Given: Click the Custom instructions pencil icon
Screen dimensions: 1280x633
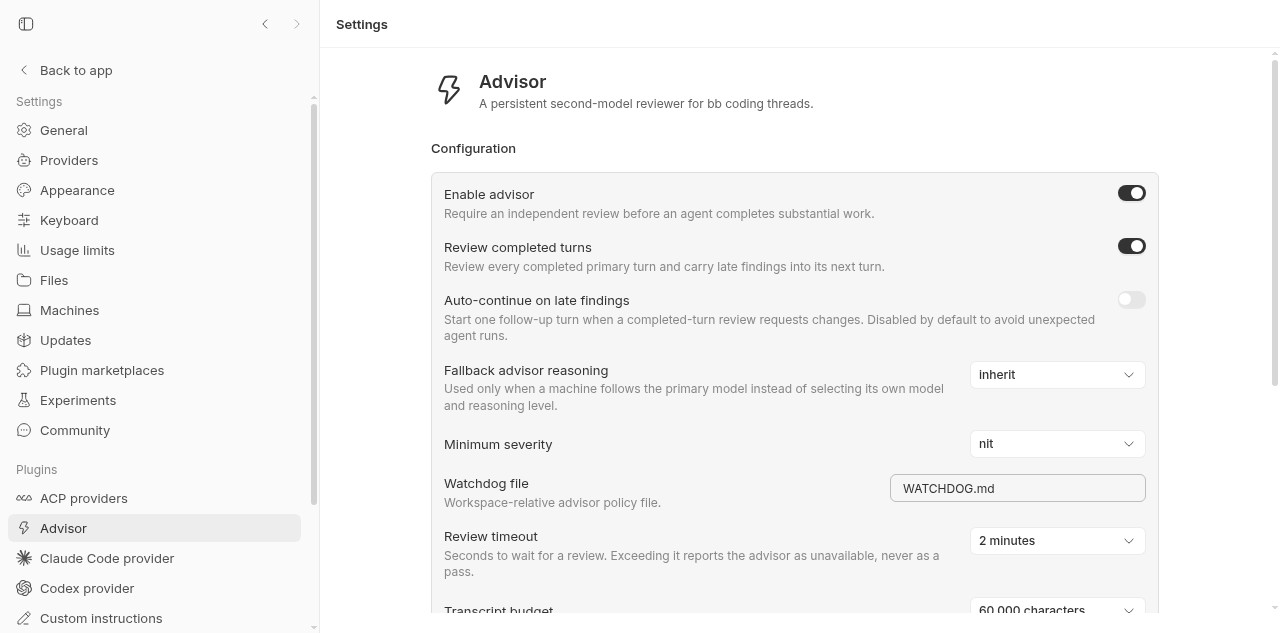Looking at the screenshot, I should (x=24, y=618).
